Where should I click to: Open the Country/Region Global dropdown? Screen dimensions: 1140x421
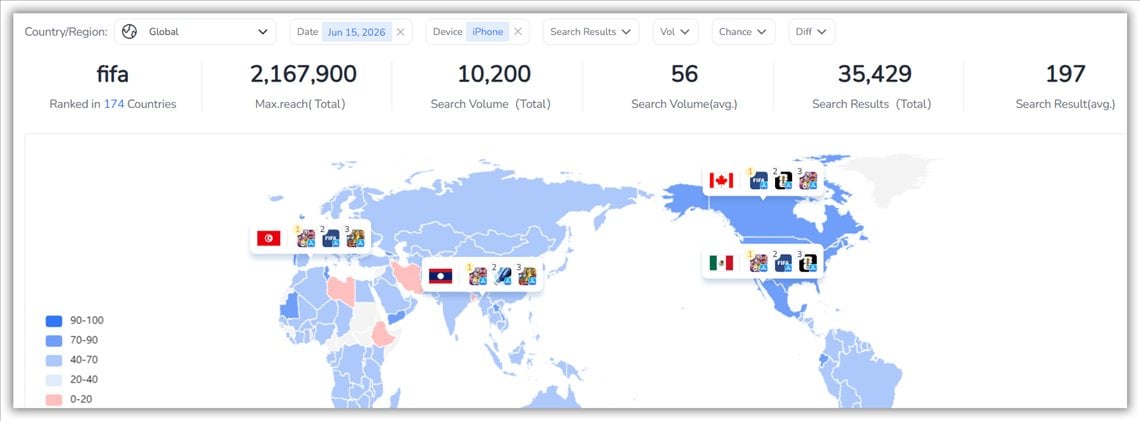(196, 32)
